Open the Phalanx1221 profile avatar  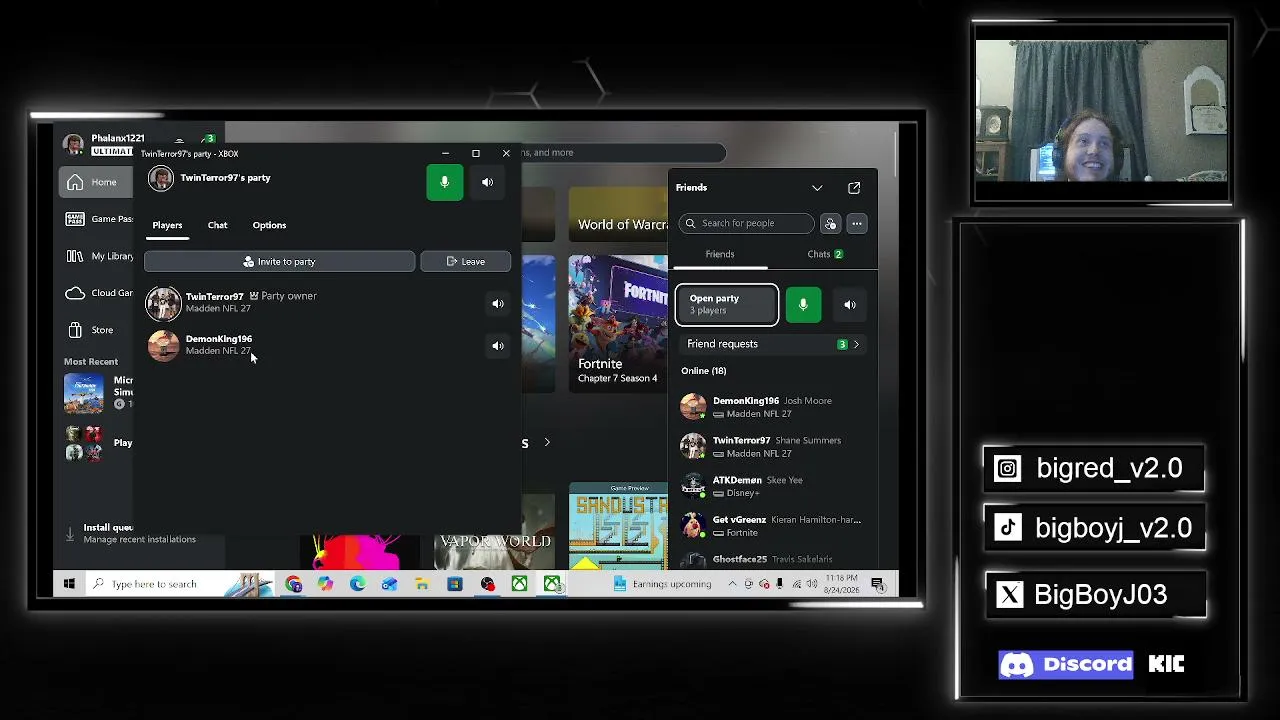click(73, 144)
